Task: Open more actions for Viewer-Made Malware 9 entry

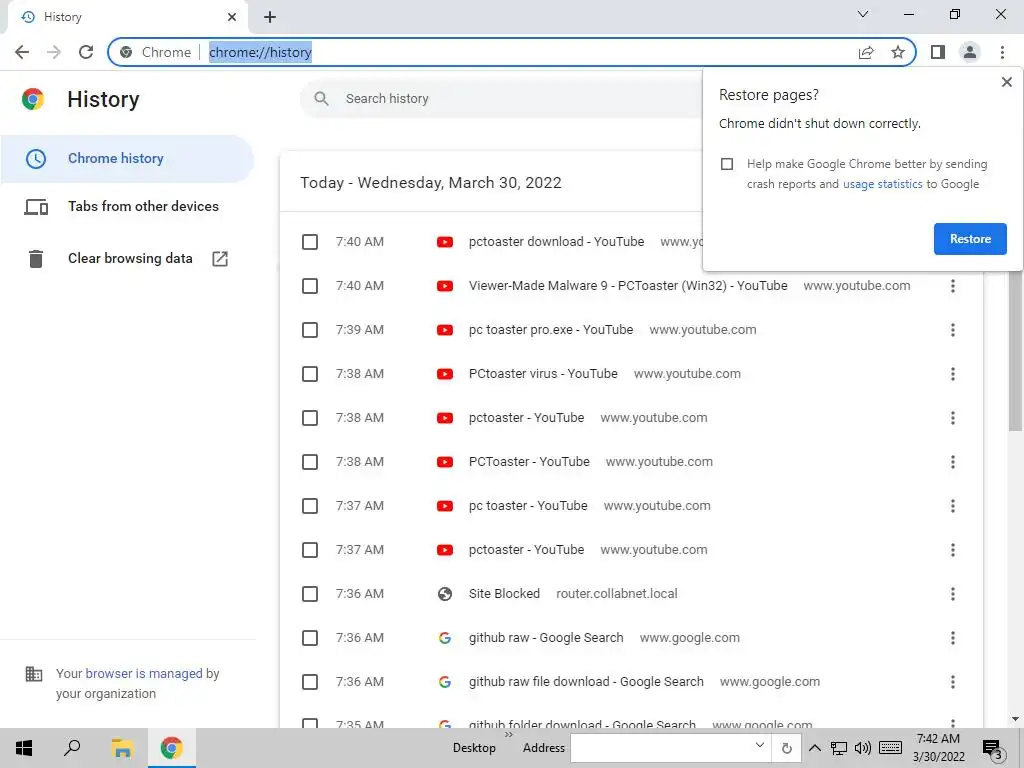Action: coord(953,286)
